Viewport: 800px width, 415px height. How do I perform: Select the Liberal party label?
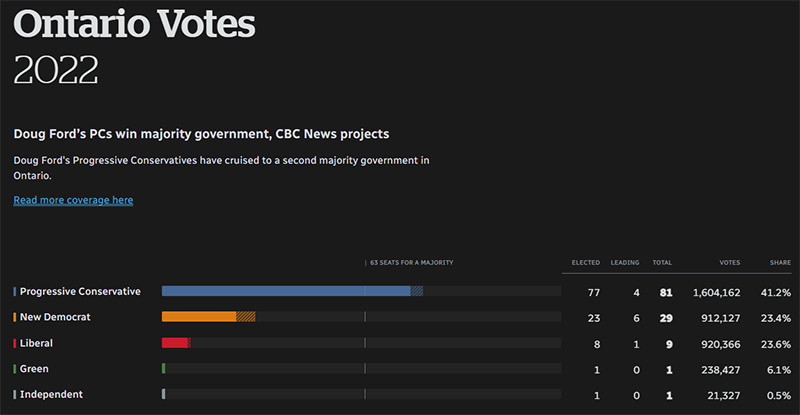click(x=36, y=343)
